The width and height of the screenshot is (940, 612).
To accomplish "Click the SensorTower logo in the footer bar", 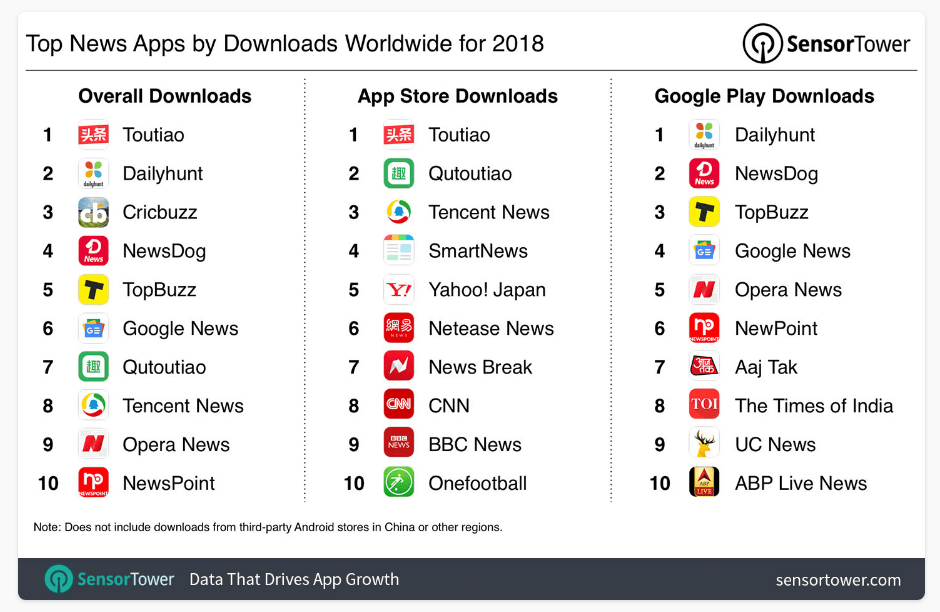I will (x=109, y=579).
